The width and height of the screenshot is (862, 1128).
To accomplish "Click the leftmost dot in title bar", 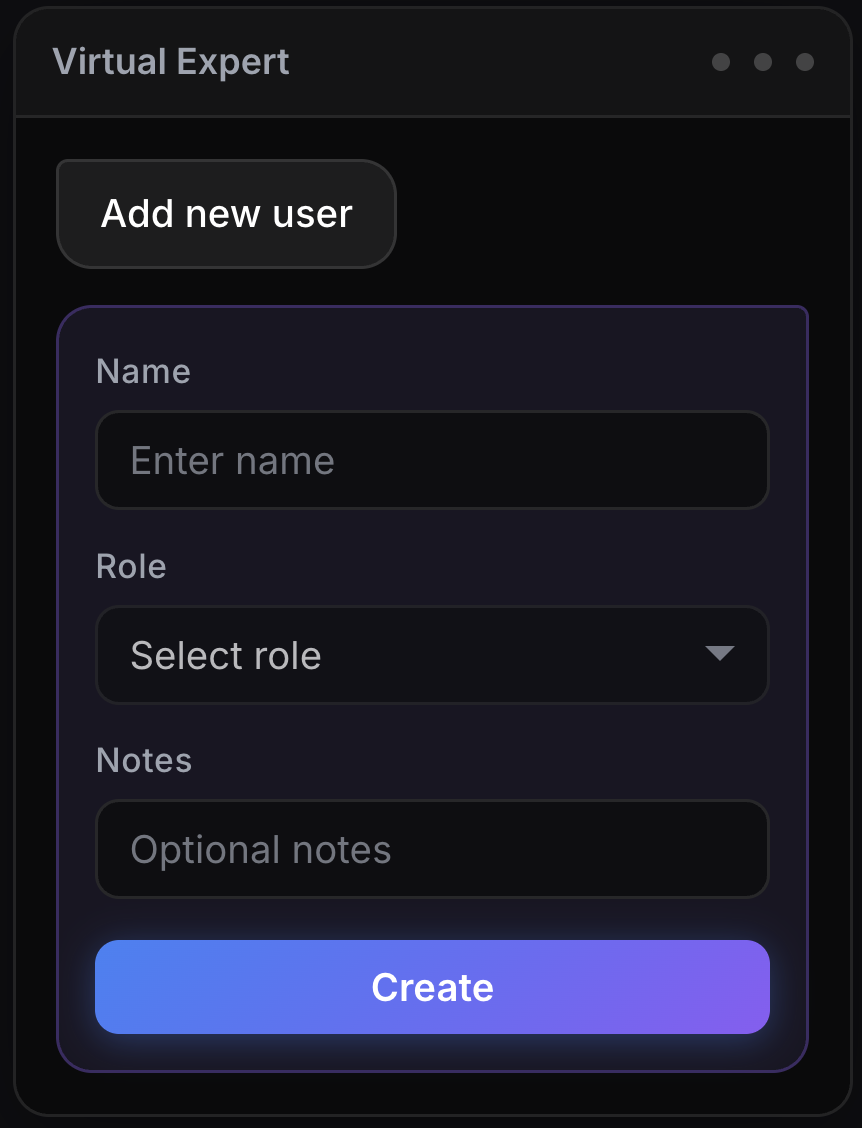I will click(x=721, y=62).
